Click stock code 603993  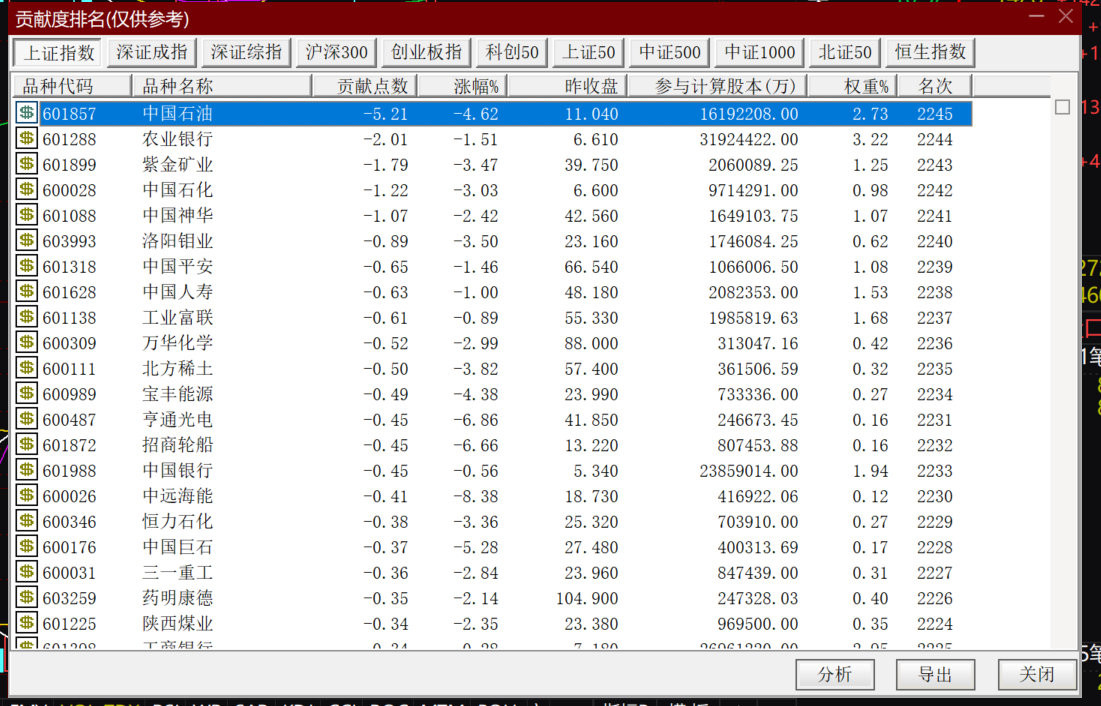[70, 242]
